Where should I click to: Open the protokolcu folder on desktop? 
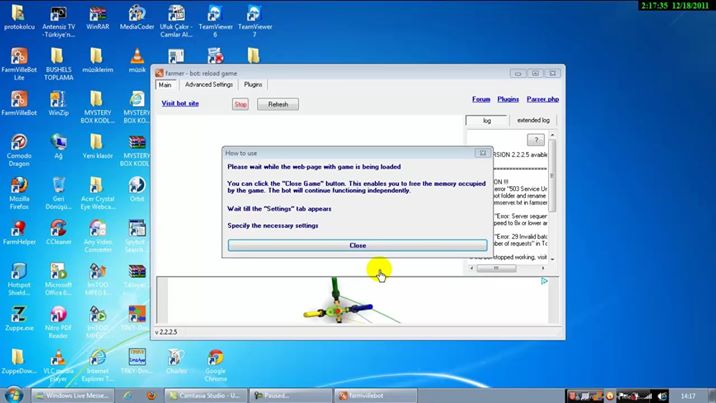click(19, 17)
